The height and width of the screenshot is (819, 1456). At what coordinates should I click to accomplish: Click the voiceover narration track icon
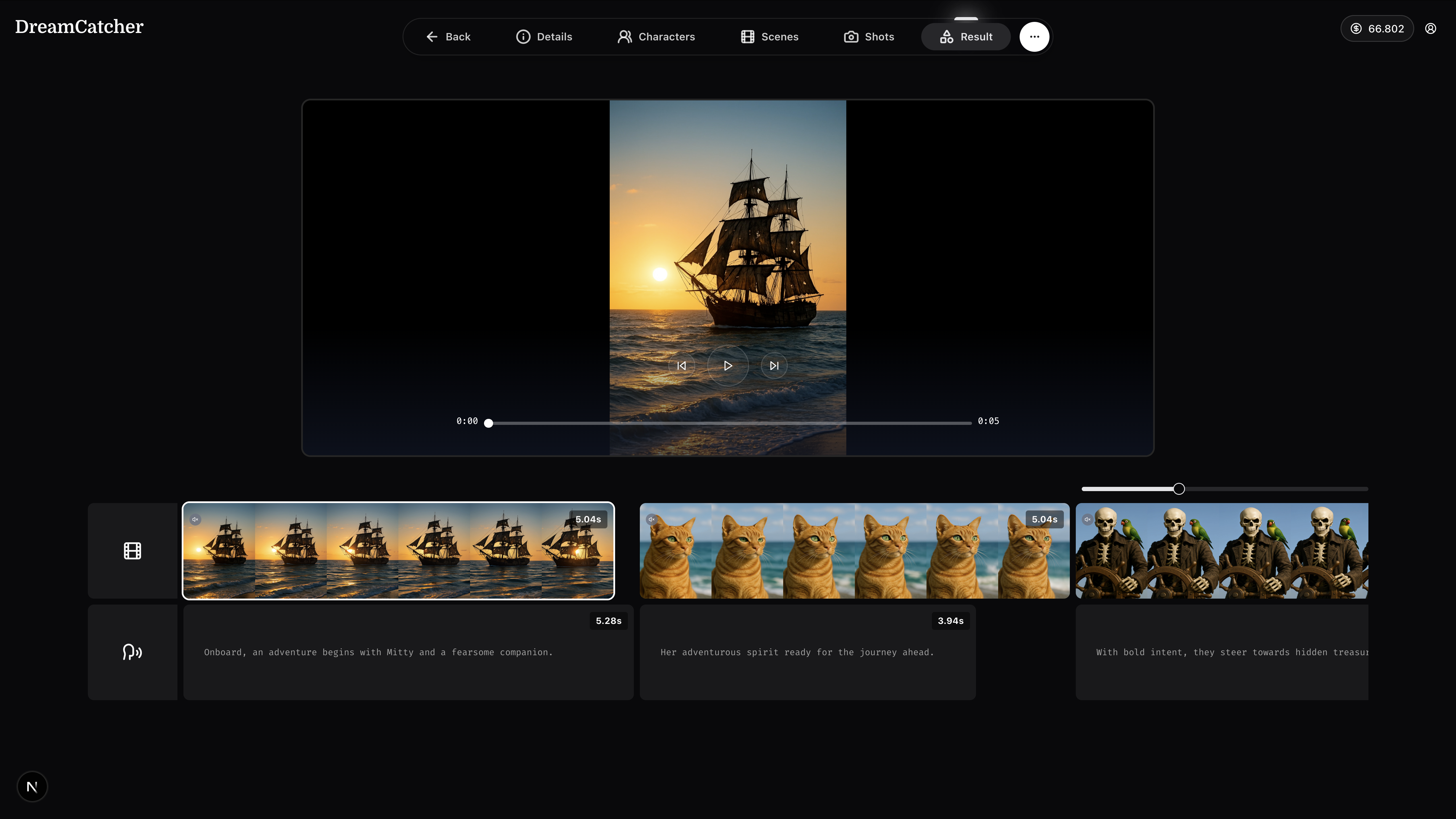pos(132,652)
